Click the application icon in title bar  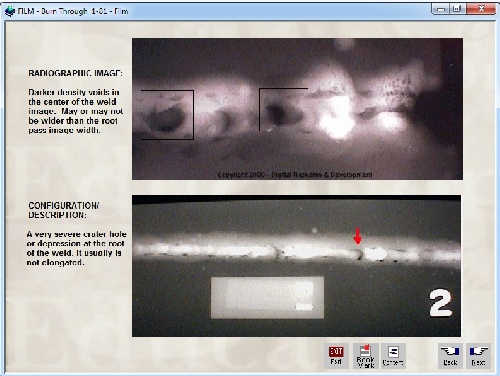coord(10,11)
